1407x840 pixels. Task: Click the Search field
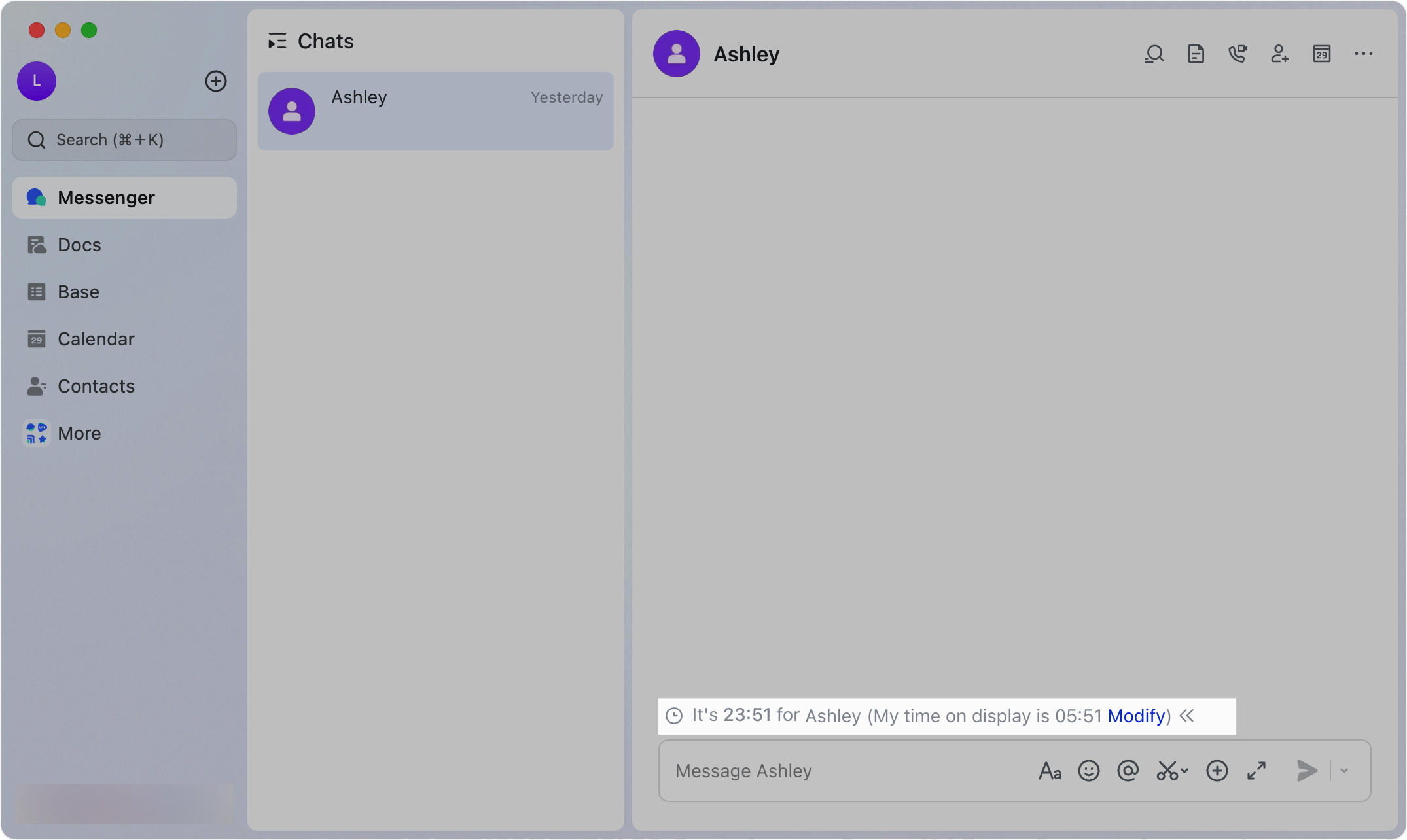(124, 140)
